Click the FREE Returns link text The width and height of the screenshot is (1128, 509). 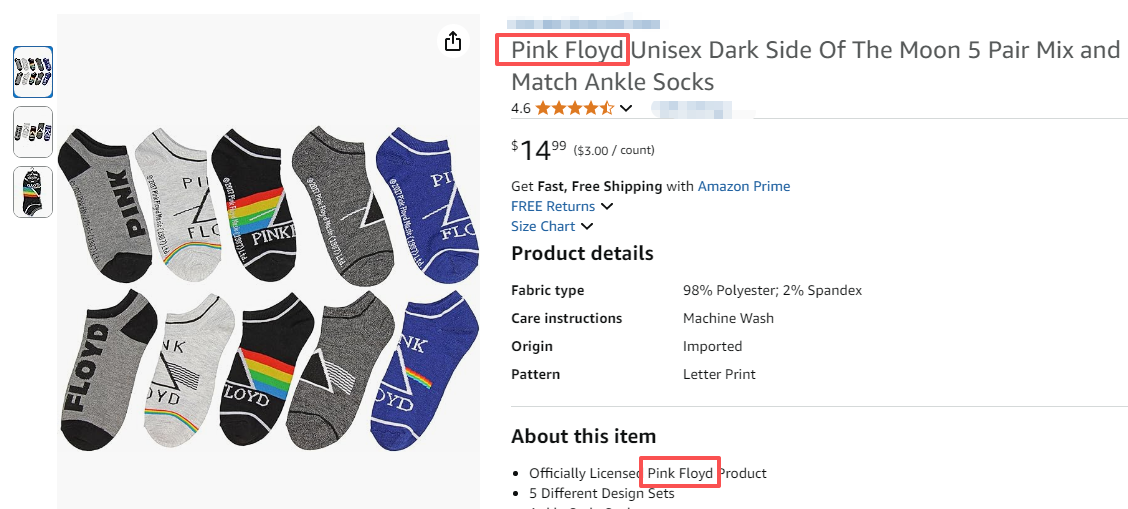tap(553, 206)
